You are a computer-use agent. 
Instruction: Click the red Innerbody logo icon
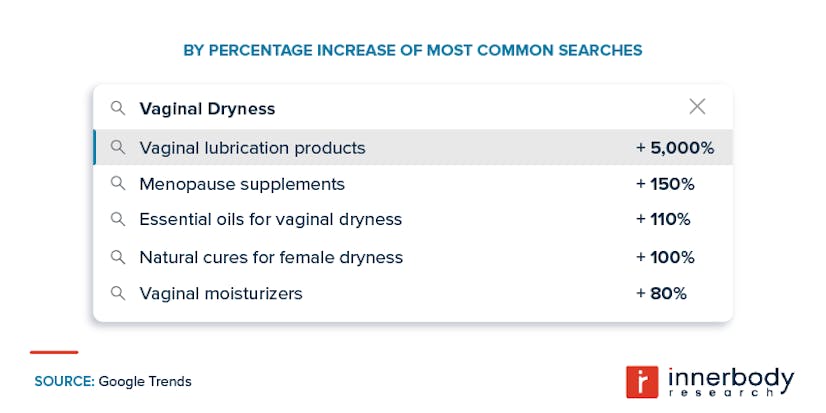click(x=641, y=381)
